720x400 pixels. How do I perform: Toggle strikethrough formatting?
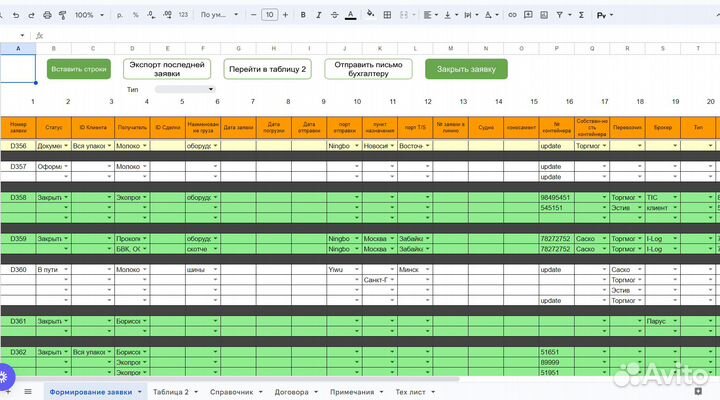pos(334,15)
